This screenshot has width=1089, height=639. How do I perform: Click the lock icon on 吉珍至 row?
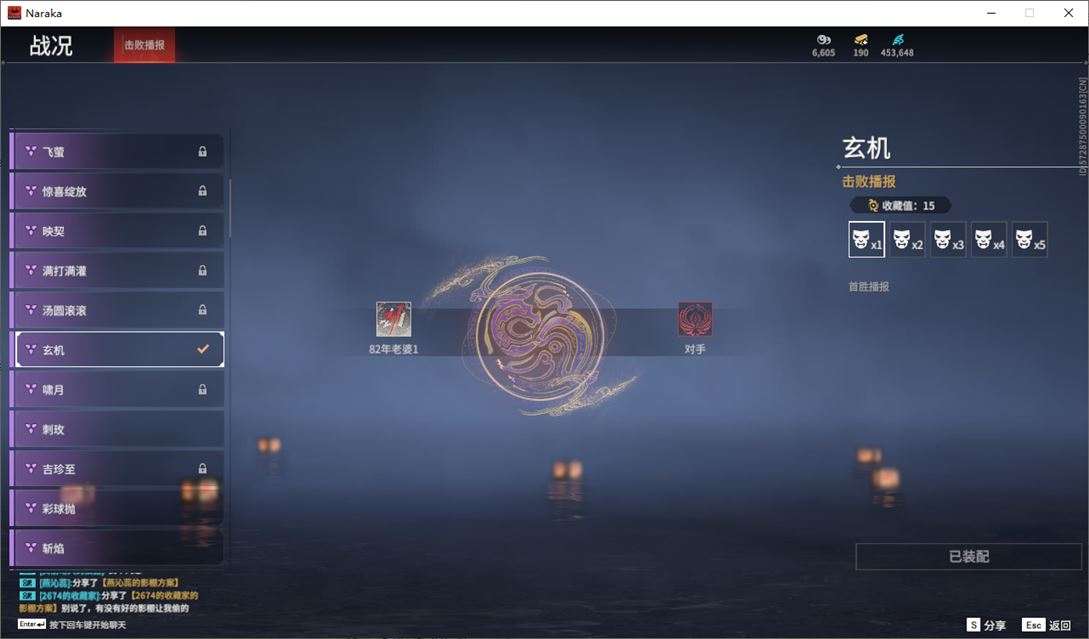click(202, 469)
